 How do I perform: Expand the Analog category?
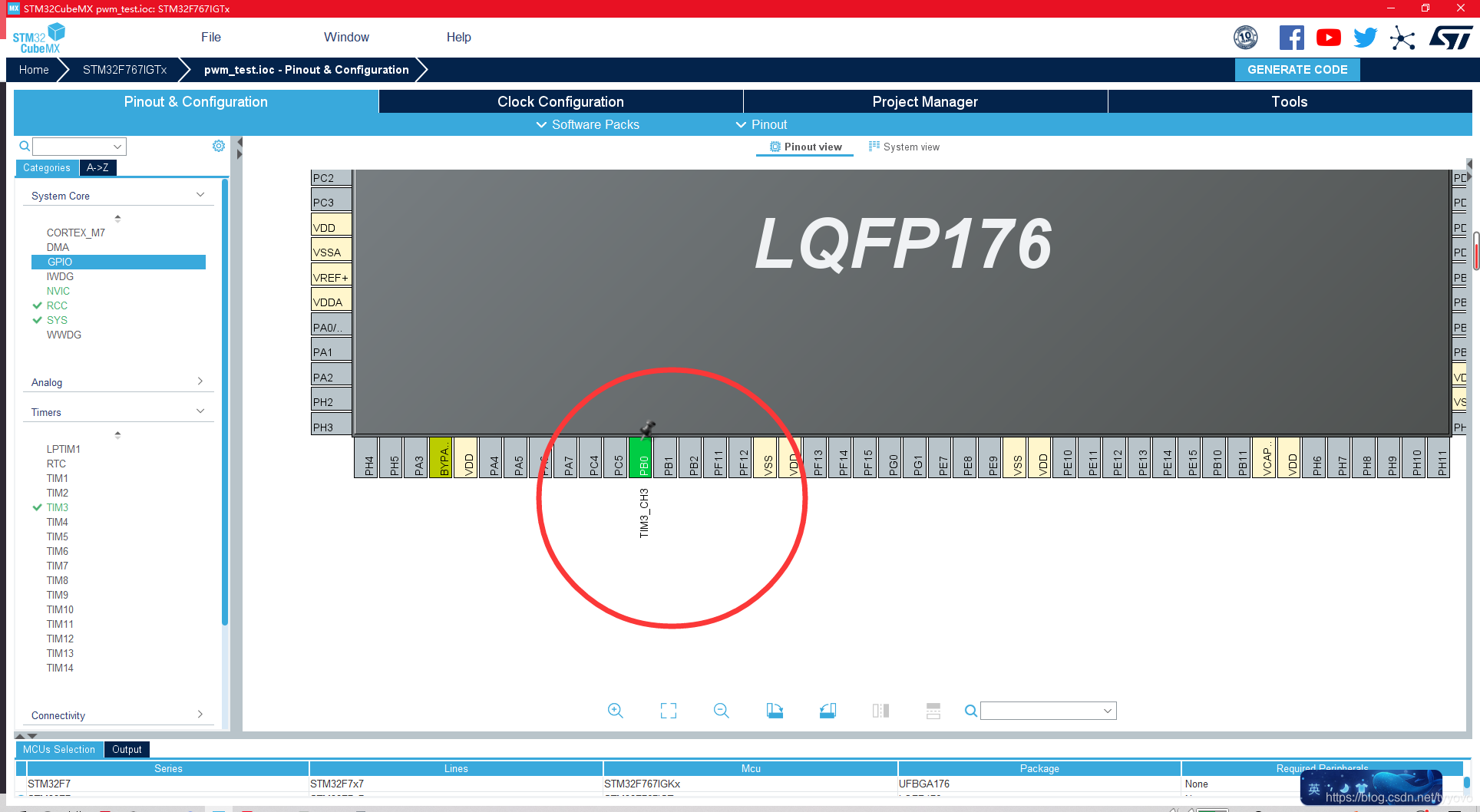[118, 382]
